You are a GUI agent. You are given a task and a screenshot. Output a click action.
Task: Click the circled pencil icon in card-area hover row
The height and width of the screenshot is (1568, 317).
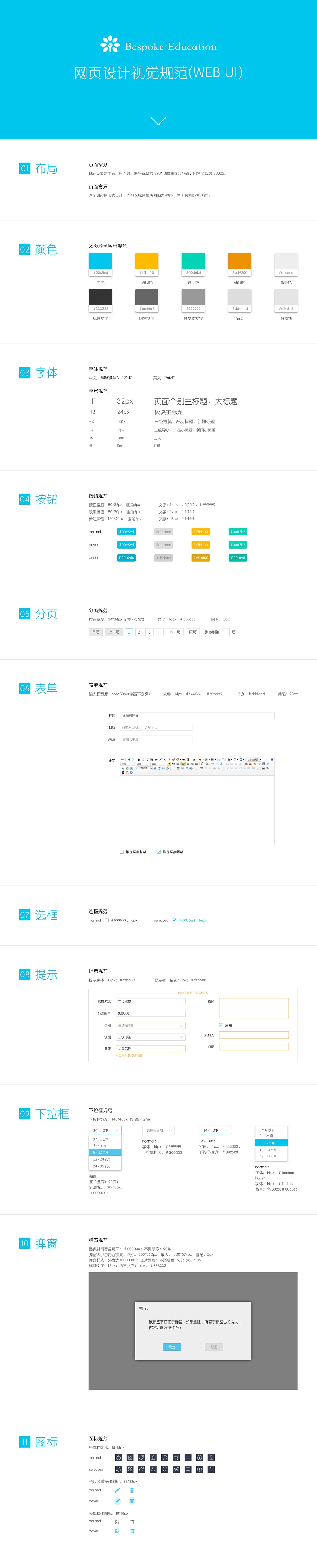coord(118,1501)
